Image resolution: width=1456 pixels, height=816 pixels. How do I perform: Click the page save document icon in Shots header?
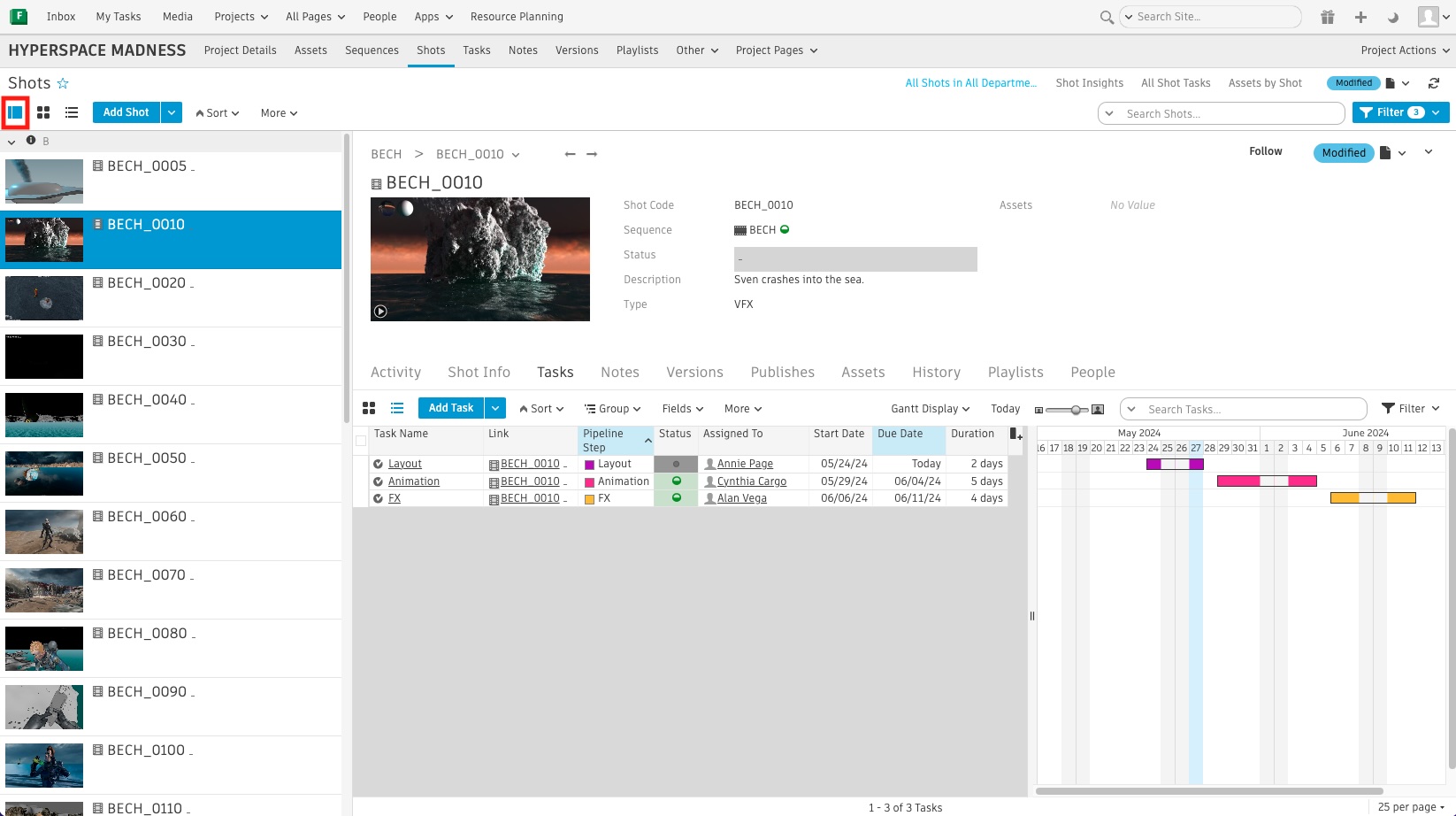click(x=1391, y=83)
